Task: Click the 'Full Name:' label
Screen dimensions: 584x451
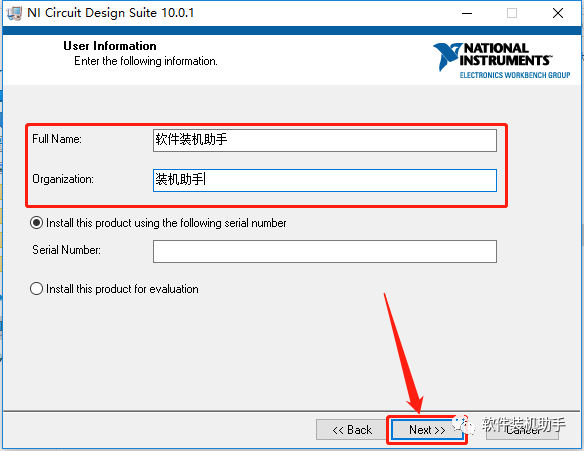Action: click(x=57, y=139)
